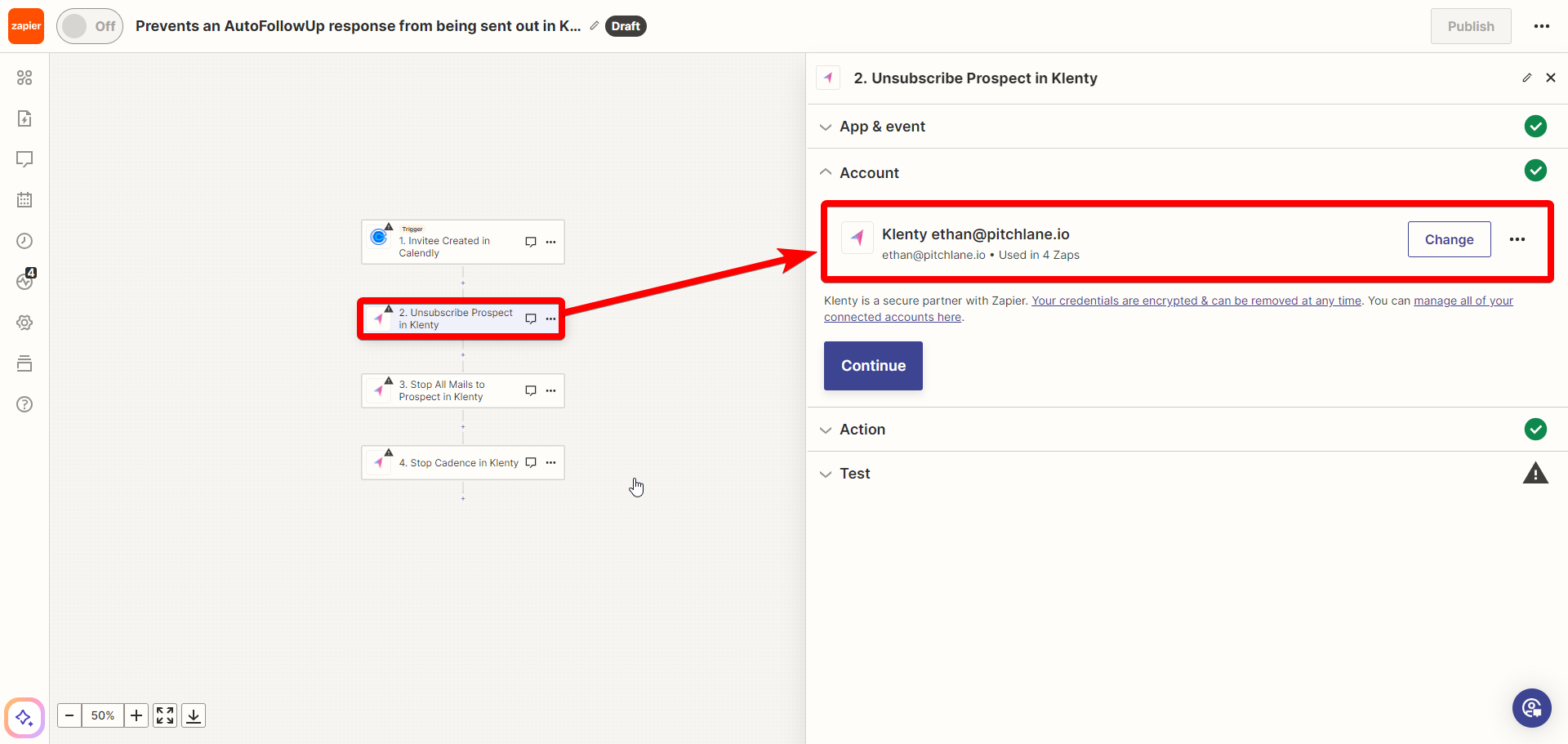This screenshot has width=1568, height=744.
Task: Open the credentials are encrypted link
Action: coord(1196,301)
